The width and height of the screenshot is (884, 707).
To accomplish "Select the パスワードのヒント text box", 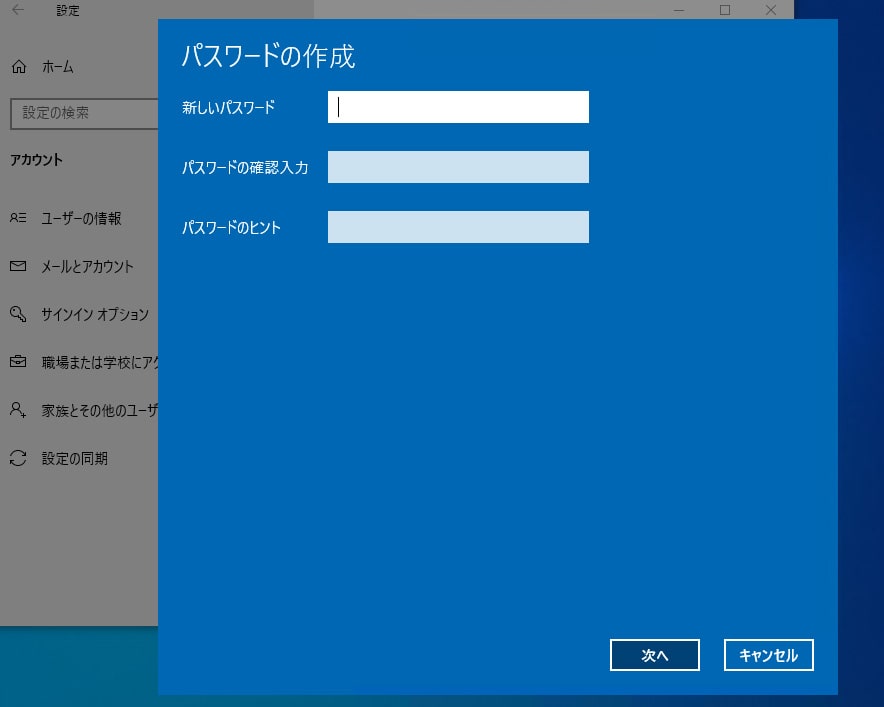I will point(458,227).
